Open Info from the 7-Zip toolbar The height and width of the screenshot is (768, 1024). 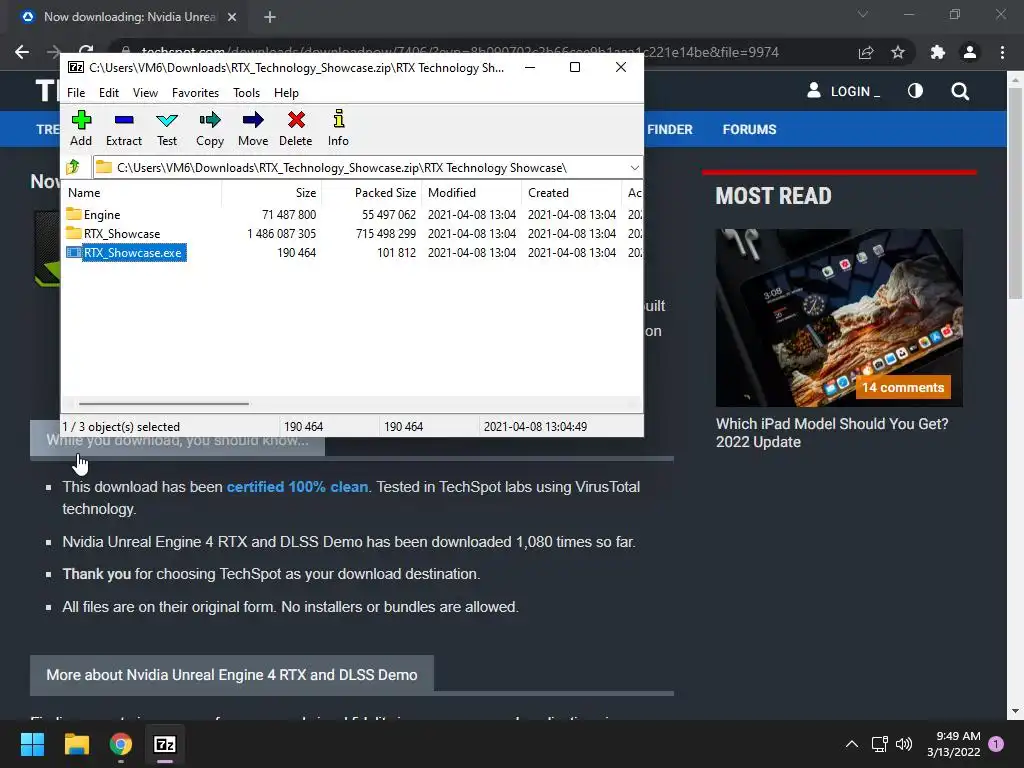tap(338, 128)
